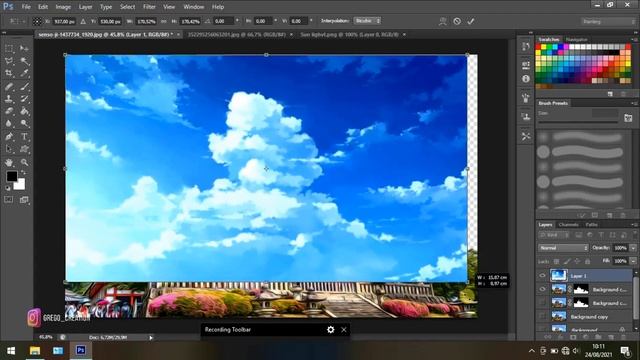Select the Brush tool
Viewport: 640px width, 360px height.
(x=24, y=86)
